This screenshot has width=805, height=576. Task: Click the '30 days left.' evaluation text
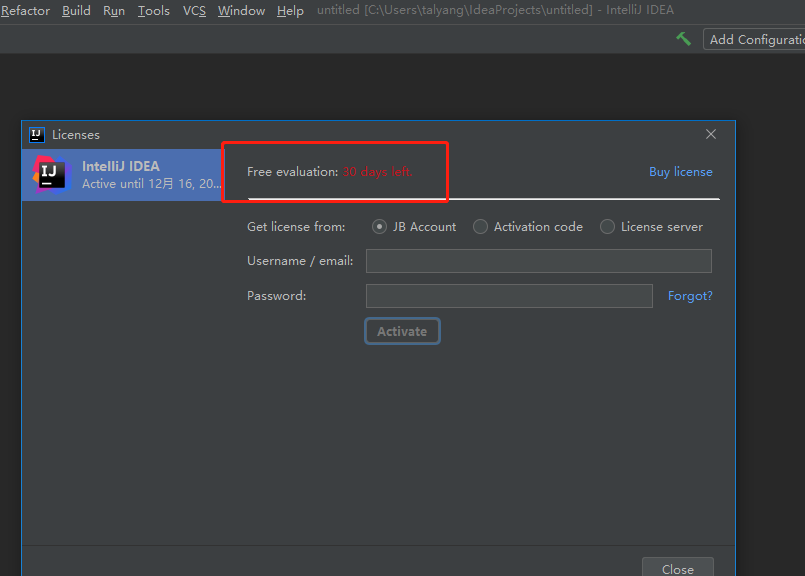377,171
